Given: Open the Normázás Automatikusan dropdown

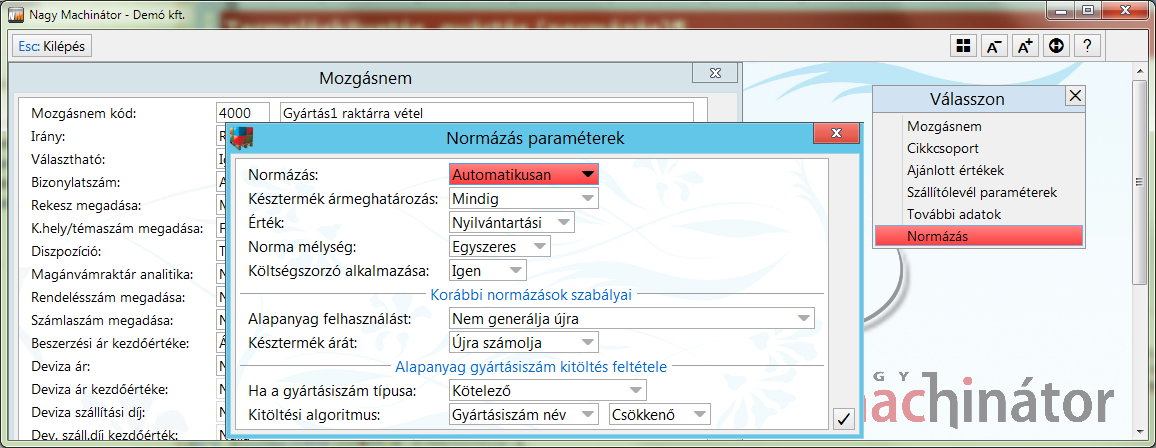Looking at the screenshot, I should click(523, 175).
